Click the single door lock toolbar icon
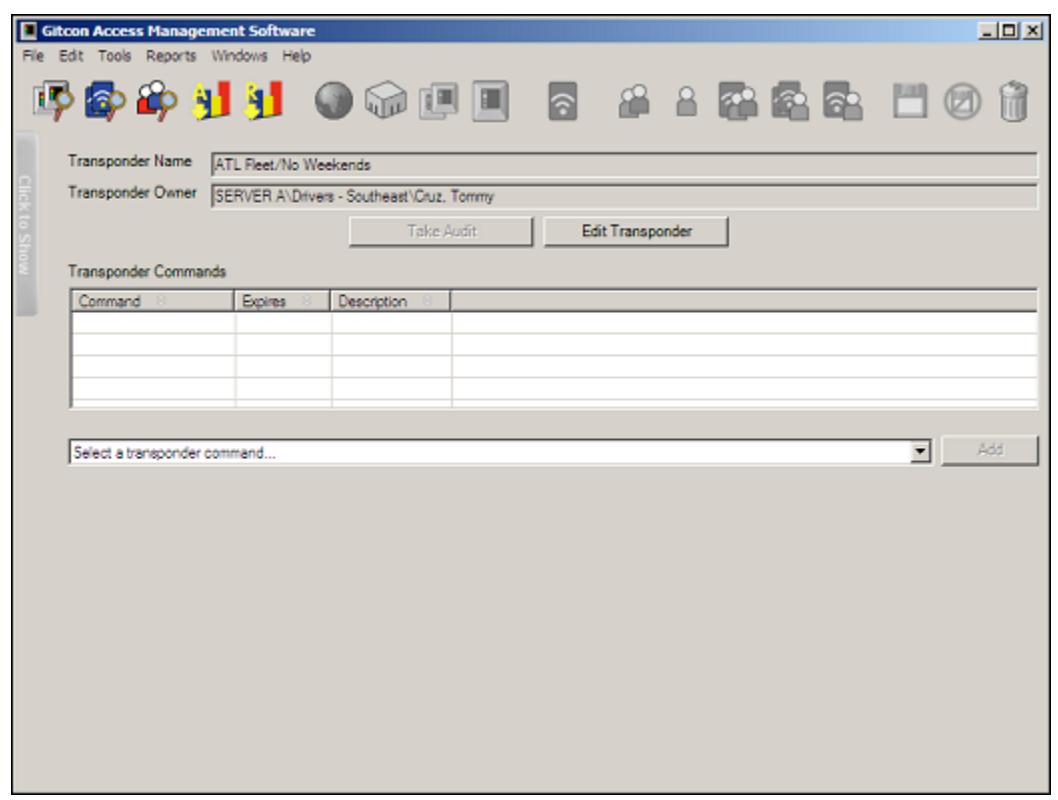Image resolution: width=1058 pixels, height=800 pixels. coord(491,101)
